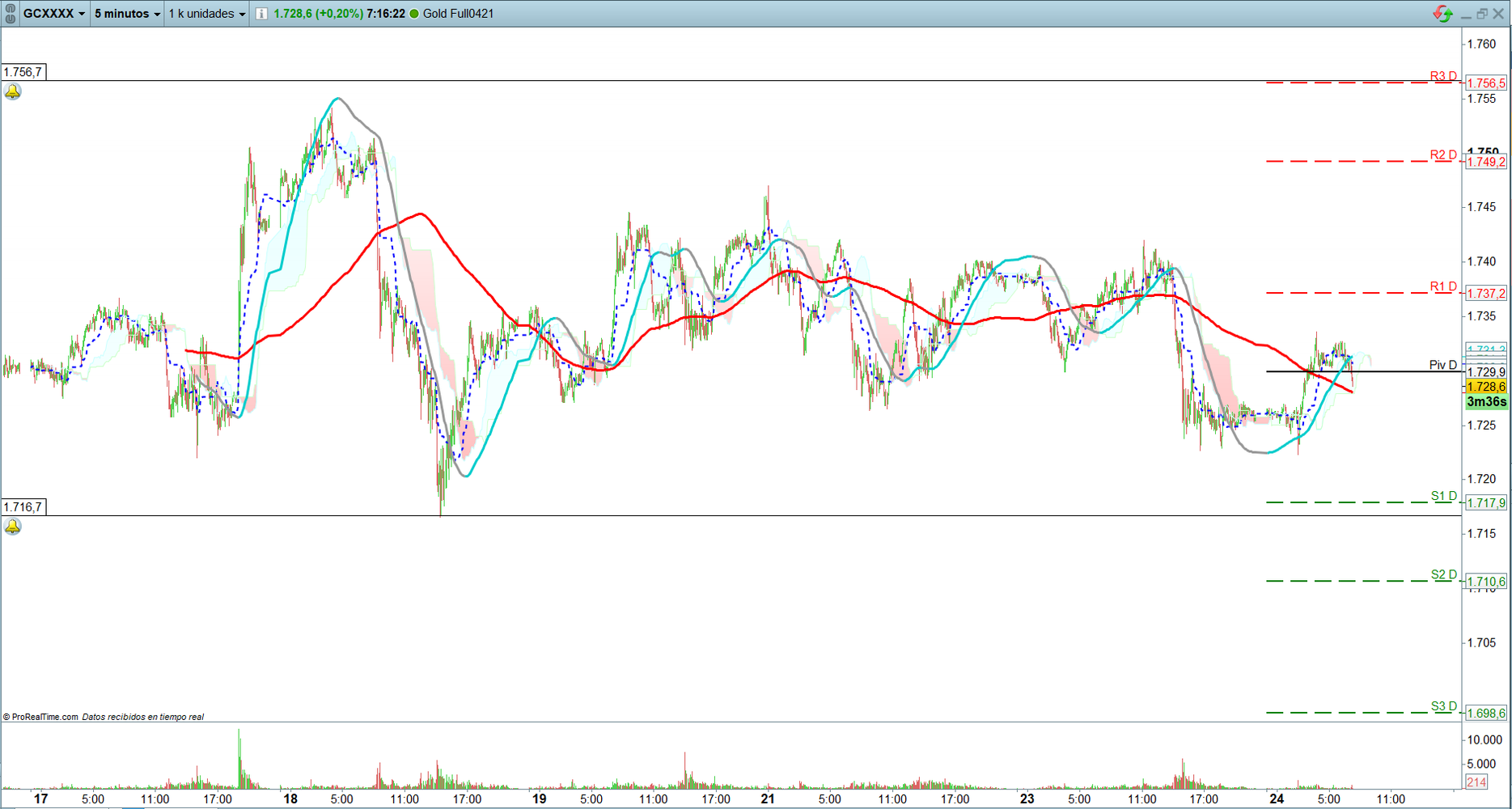
Task: Click date 17 on the time axis
Action: (41, 799)
